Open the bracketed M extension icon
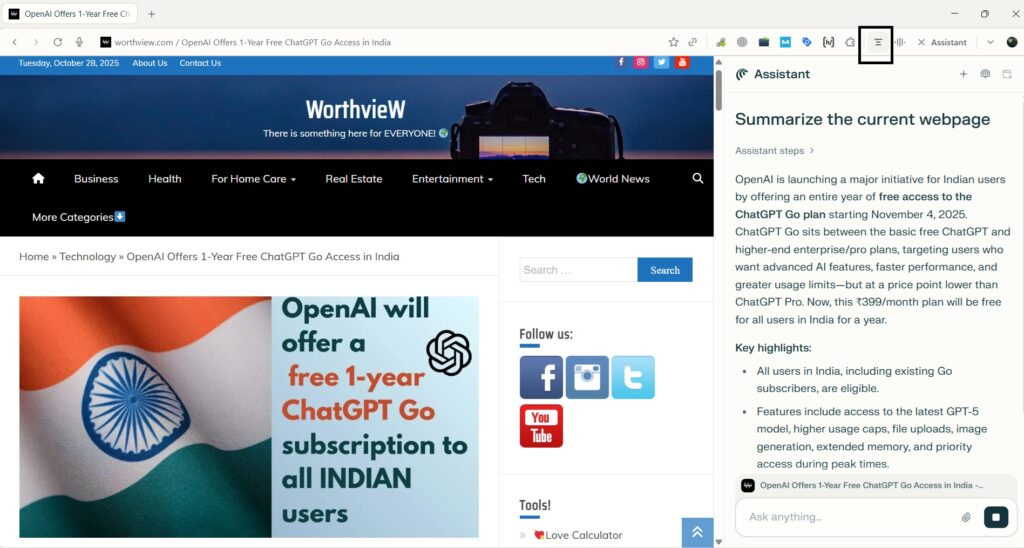The image size is (1024, 548). click(828, 42)
